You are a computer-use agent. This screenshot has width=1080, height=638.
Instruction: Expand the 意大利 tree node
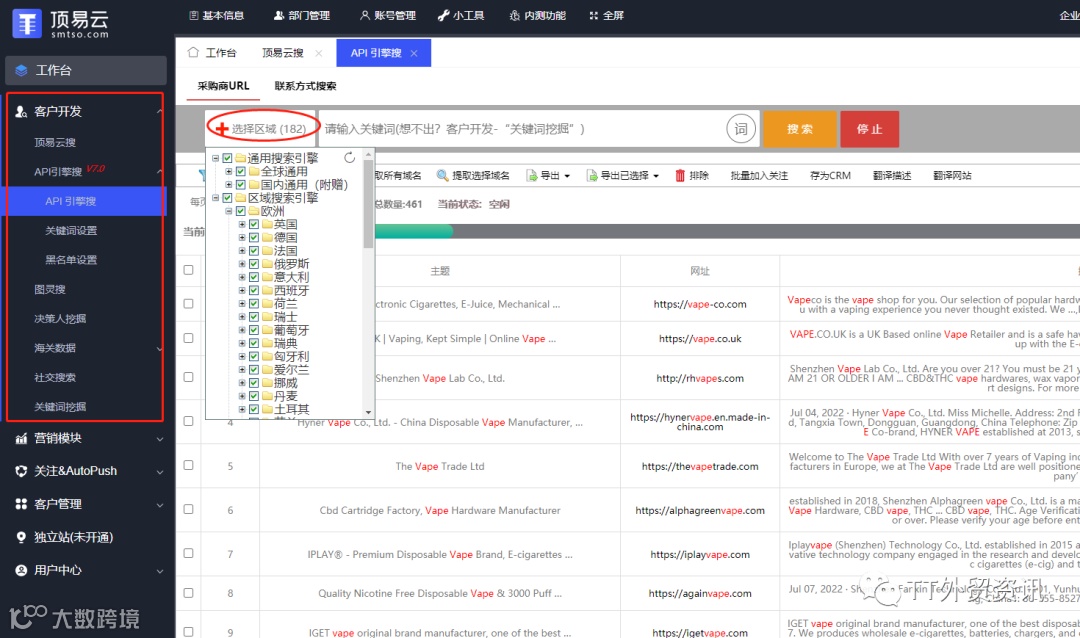pos(242,277)
